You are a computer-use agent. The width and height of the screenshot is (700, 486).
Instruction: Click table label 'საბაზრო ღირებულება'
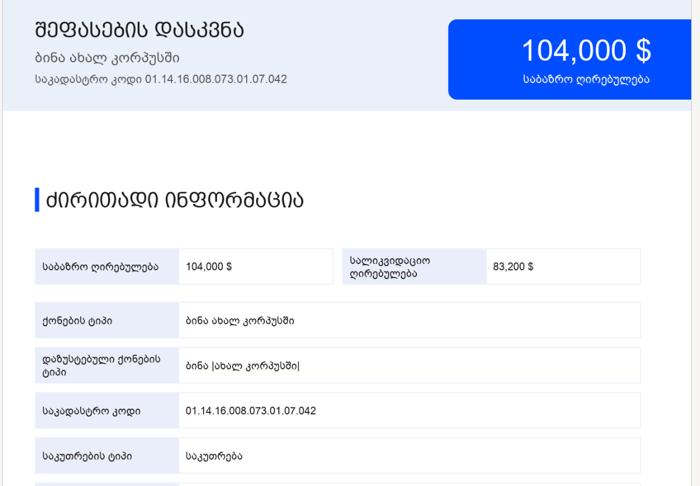click(x=100, y=267)
